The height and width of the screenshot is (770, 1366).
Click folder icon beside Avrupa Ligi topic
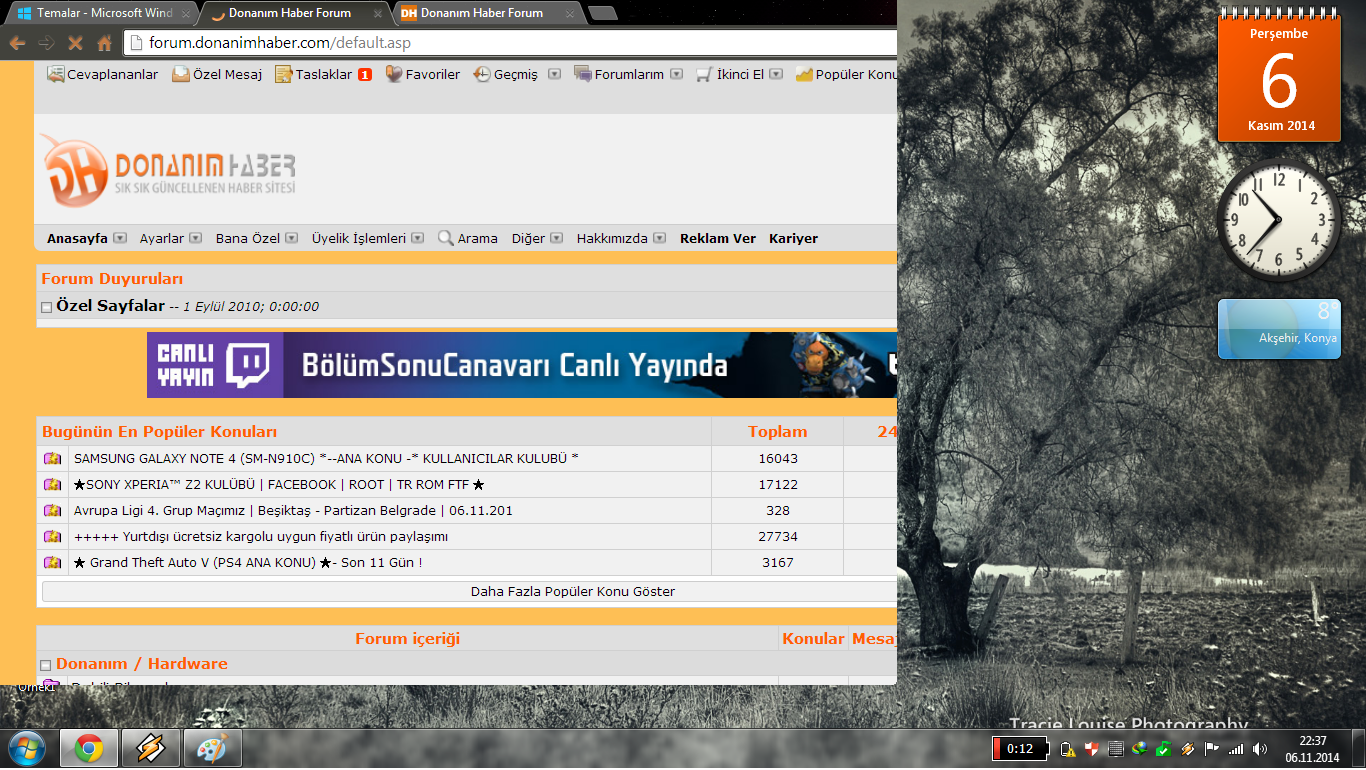coord(52,510)
